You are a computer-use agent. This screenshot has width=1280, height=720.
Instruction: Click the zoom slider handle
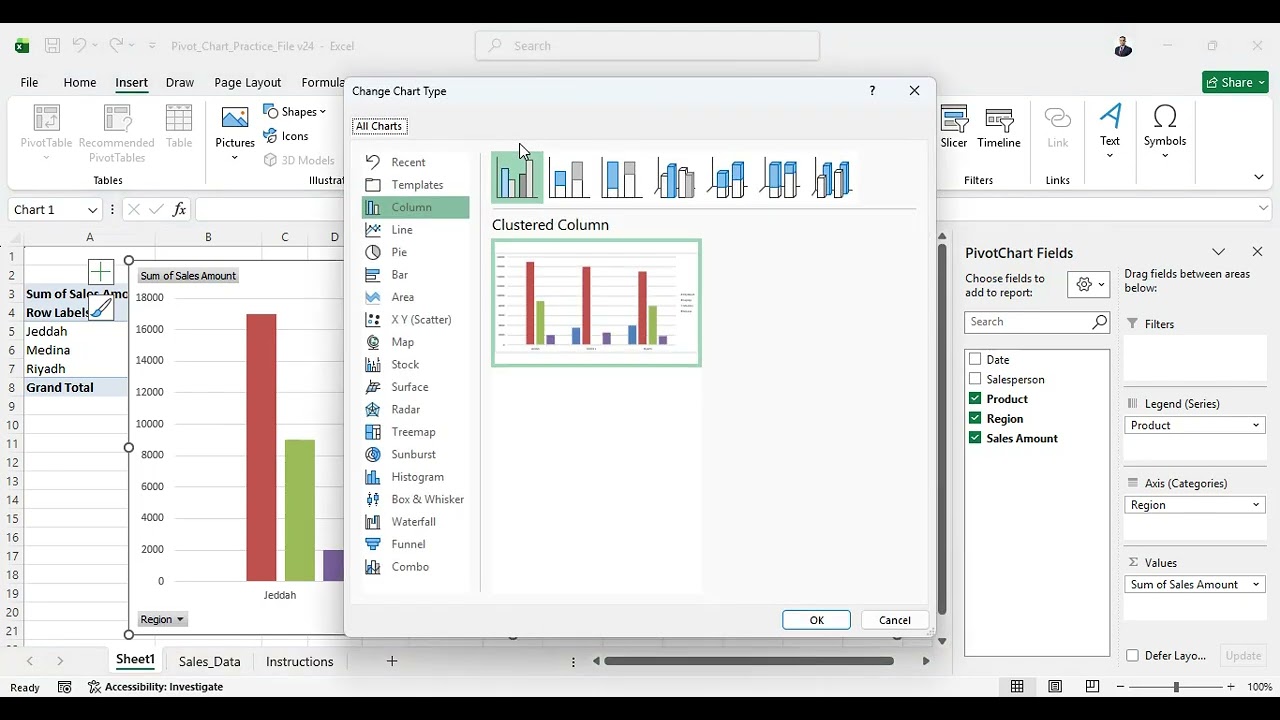(x=1176, y=687)
